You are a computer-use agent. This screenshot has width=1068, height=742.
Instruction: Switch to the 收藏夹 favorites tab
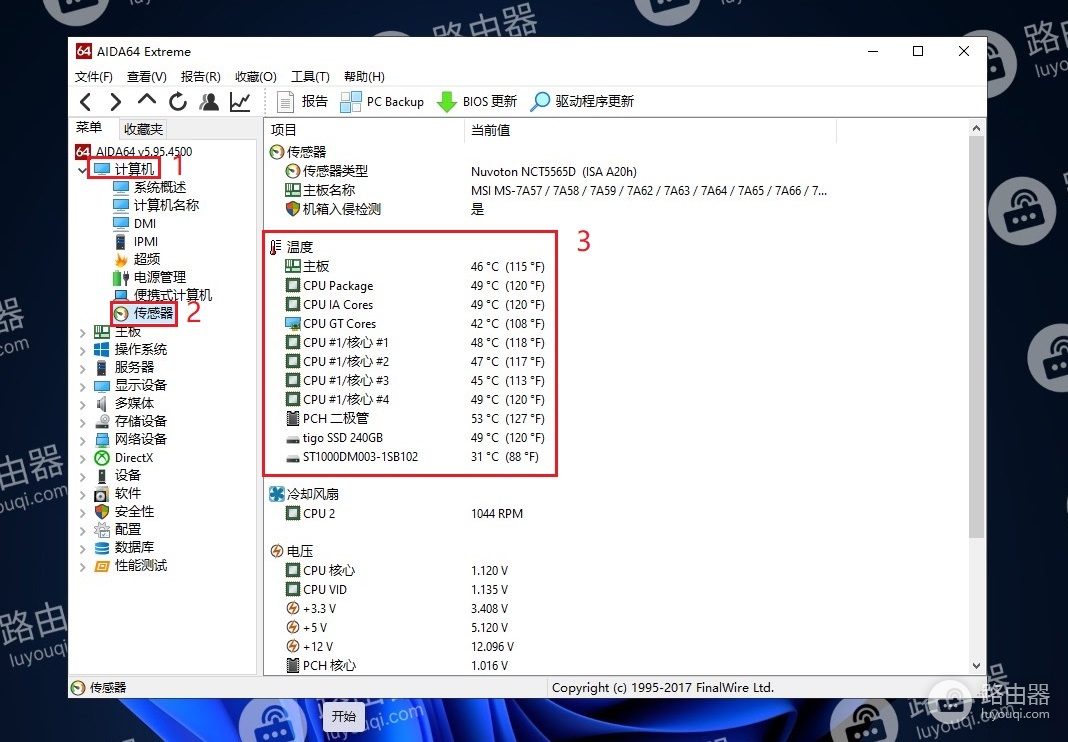tap(143, 129)
